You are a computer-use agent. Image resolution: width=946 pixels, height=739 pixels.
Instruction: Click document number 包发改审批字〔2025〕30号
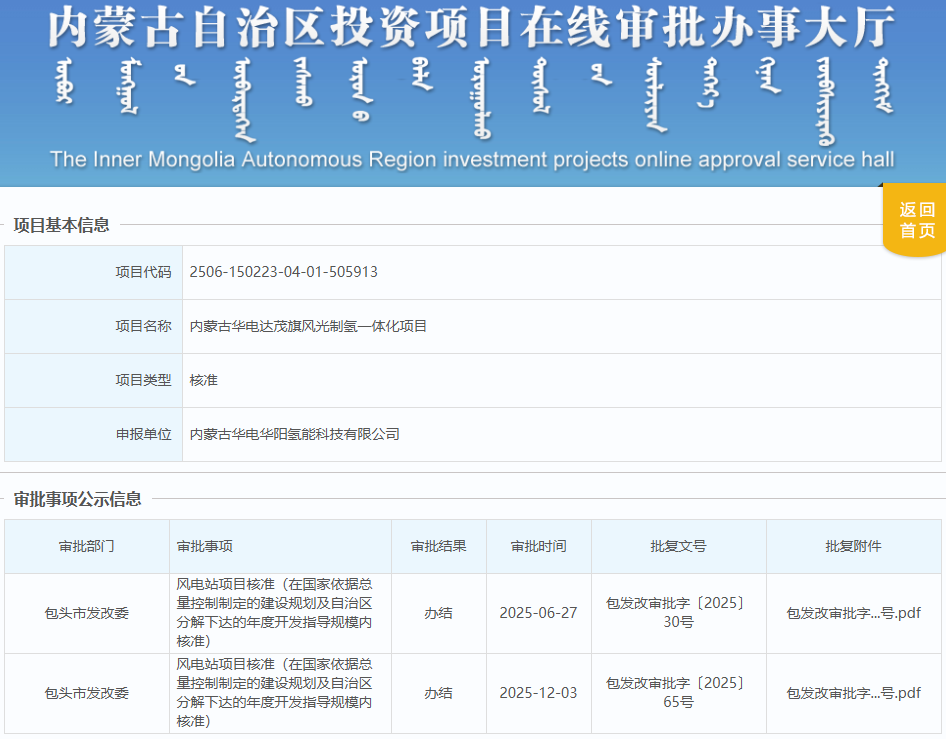tap(678, 612)
